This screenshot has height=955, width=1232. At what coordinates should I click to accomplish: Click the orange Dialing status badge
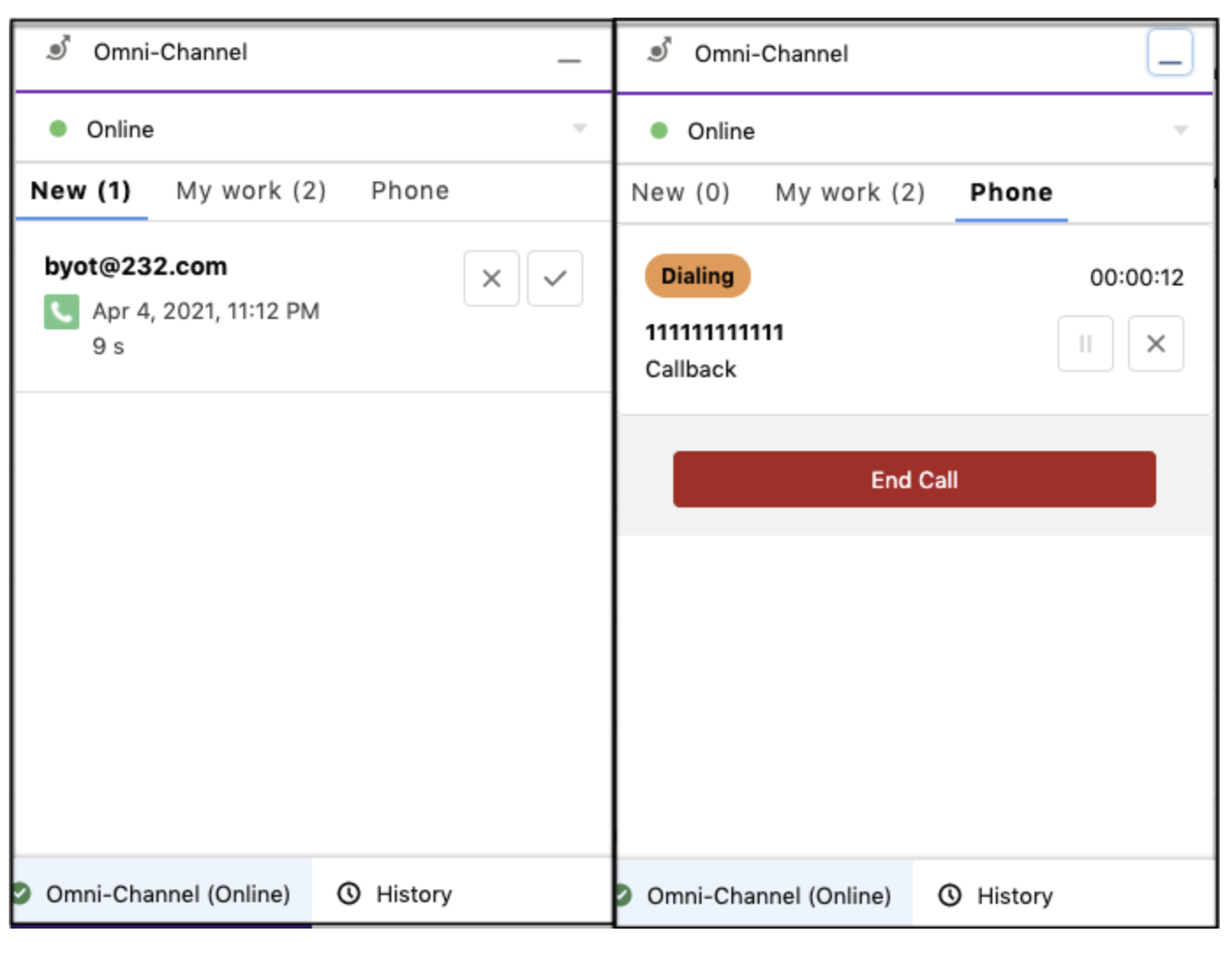[x=697, y=276]
